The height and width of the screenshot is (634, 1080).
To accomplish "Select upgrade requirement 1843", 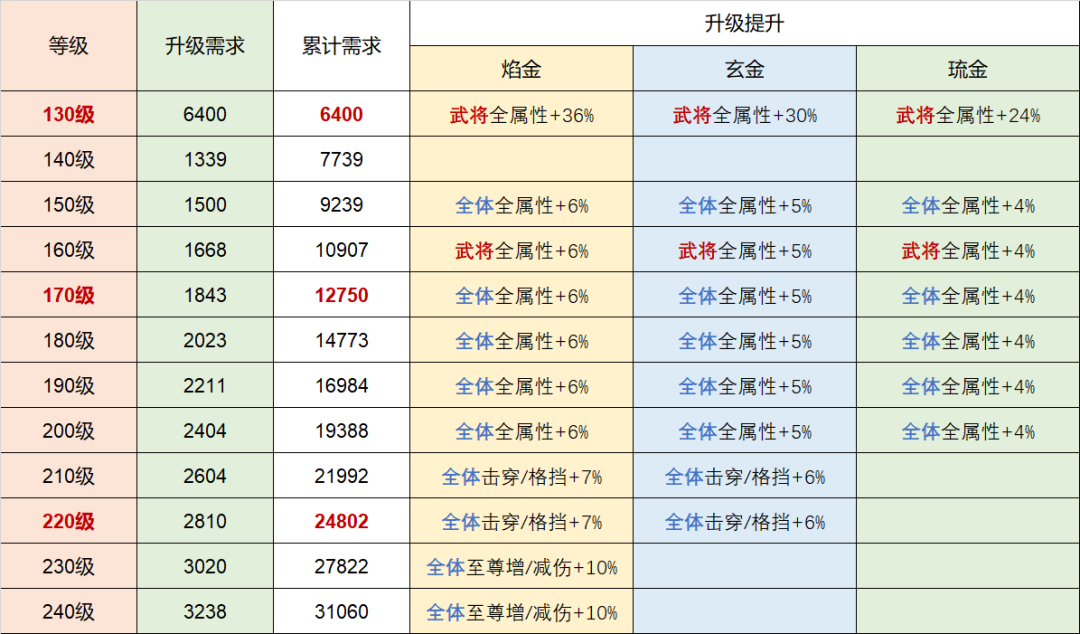I will click(x=205, y=295).
